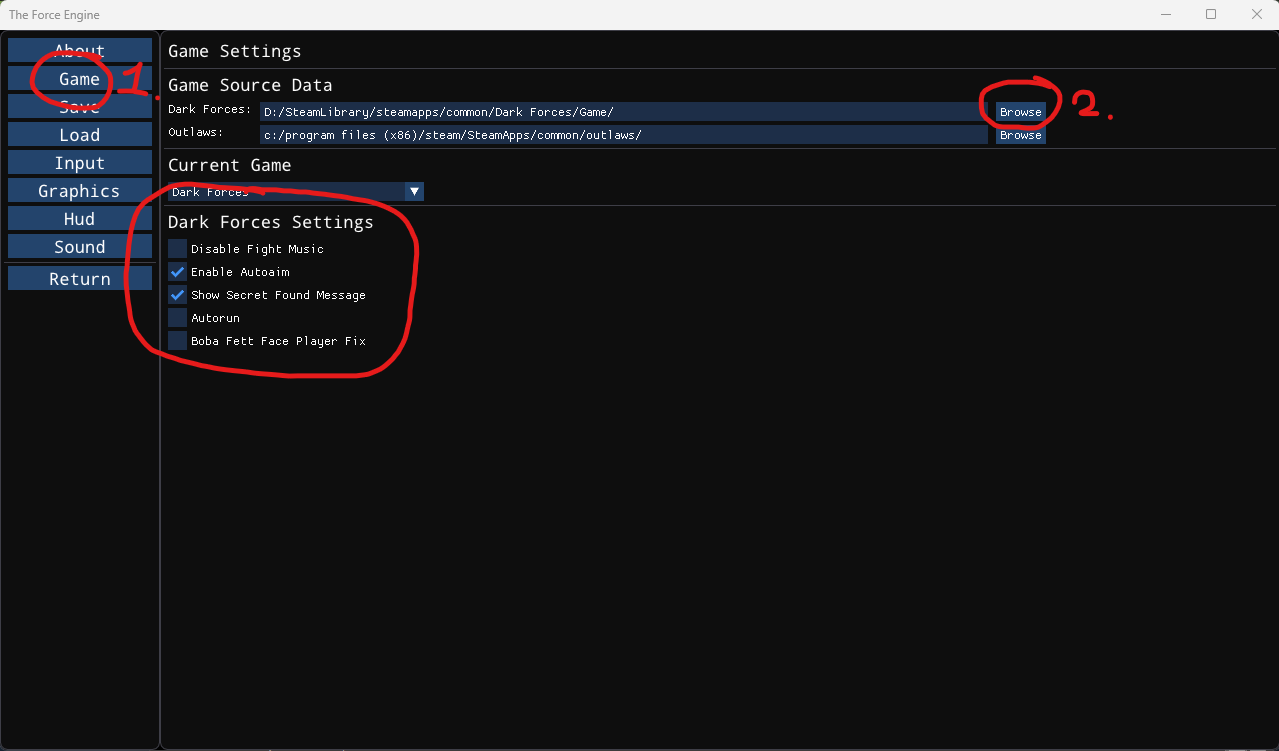Click the Outlaws path input field
Viewport: 1279px width, 751px height.
click(624, 135)
